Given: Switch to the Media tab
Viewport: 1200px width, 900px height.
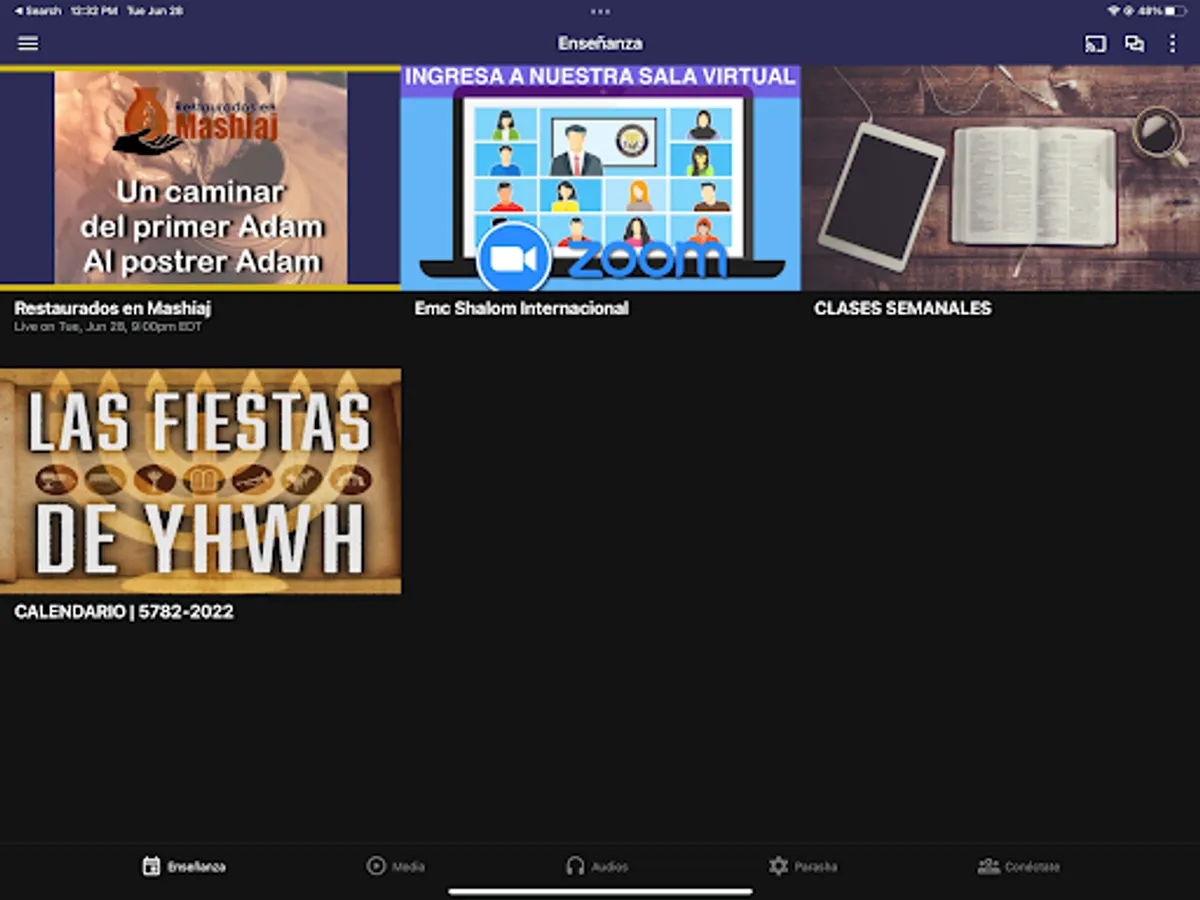Looking at the screenshot, I should 395,866.
